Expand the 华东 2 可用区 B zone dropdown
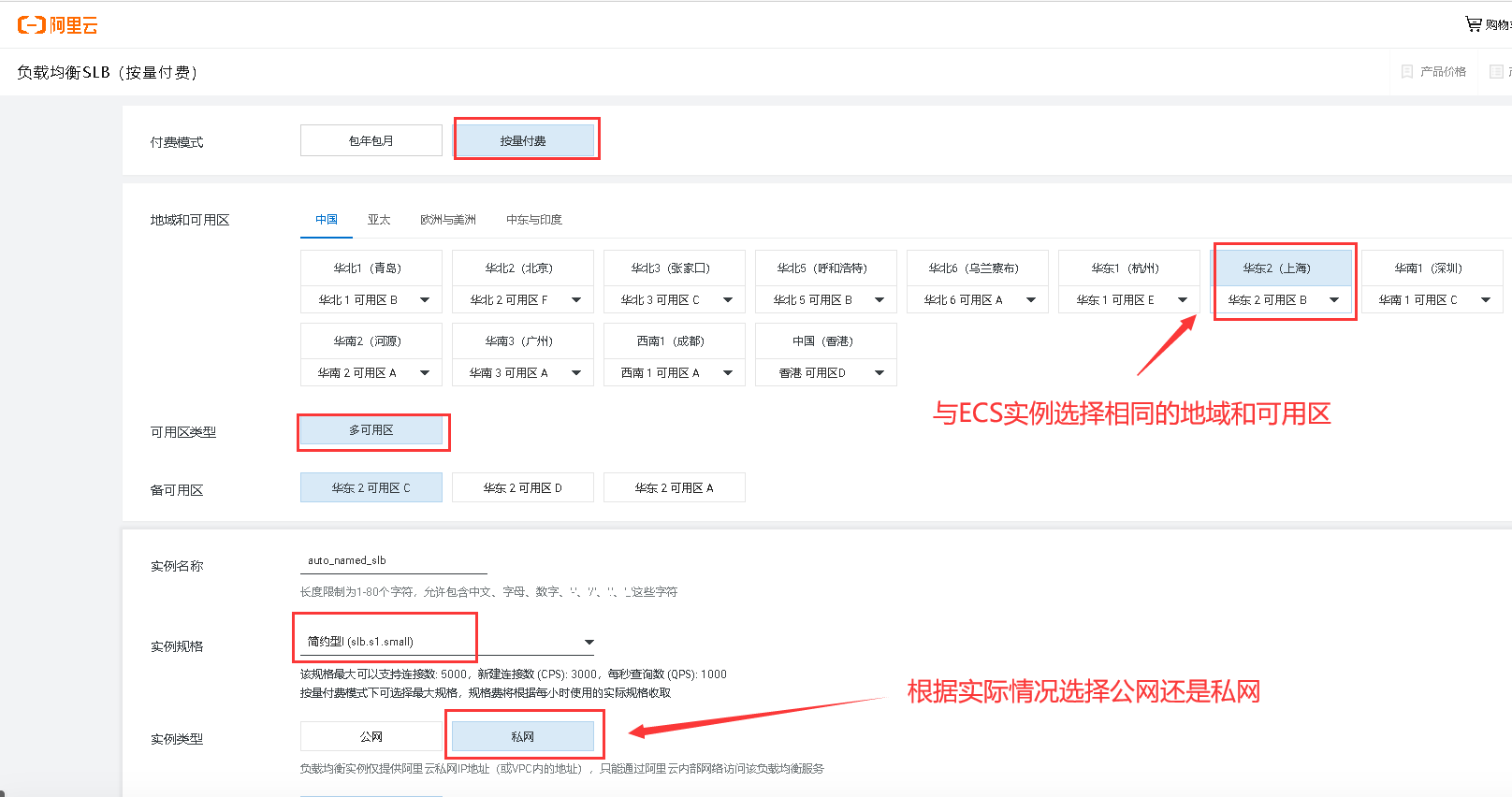The height and width of the screenshot is (797, 1512). [1281, 299]
